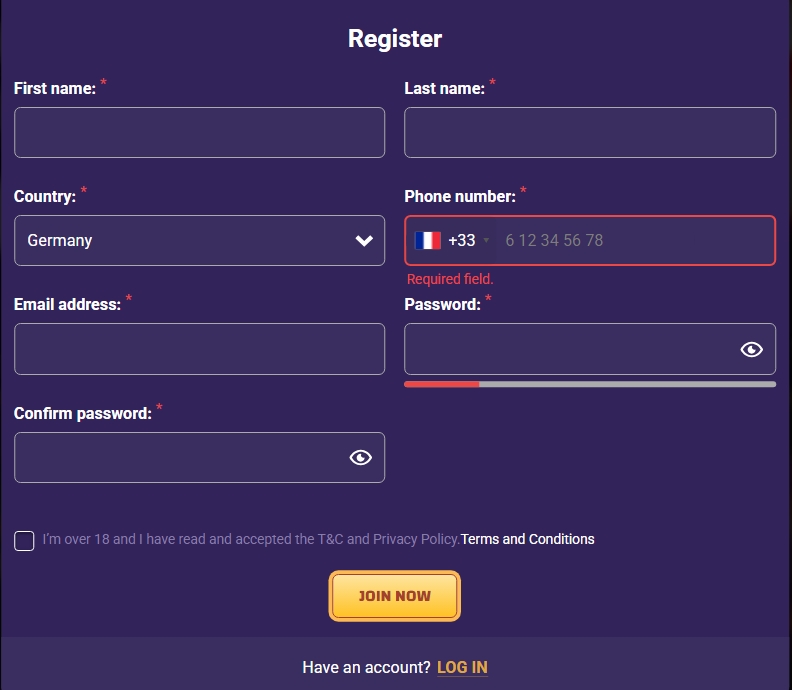Show password with eye icon
This screenshot has height=690, width=792.
coord(751,349)
